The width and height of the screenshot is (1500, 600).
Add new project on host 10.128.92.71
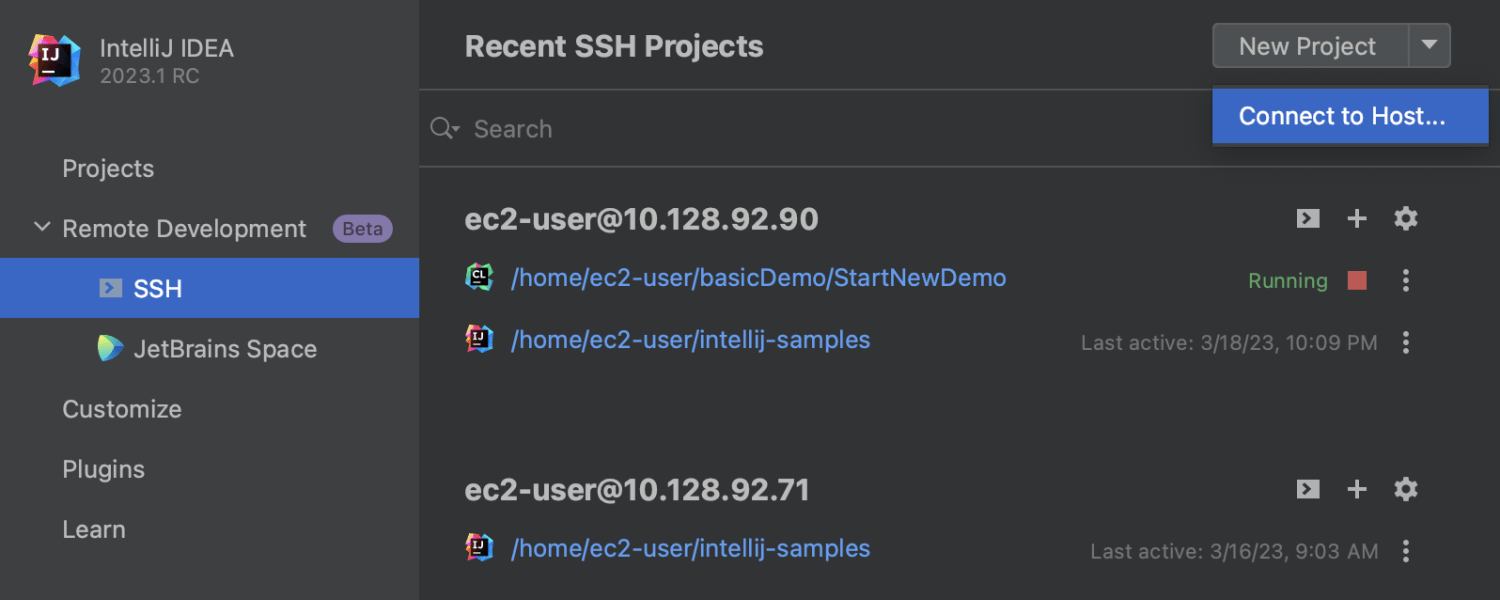1357,489
